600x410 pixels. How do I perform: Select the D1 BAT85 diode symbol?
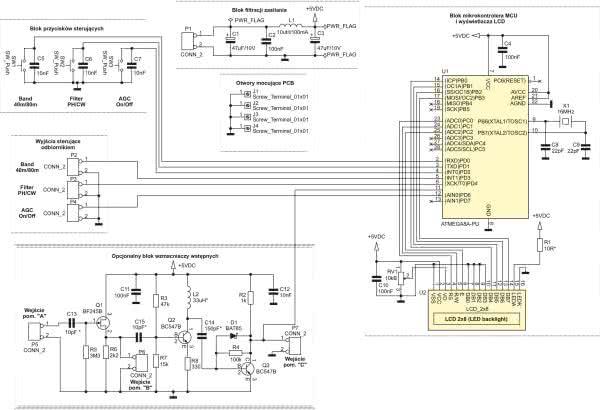coord(232,334)
